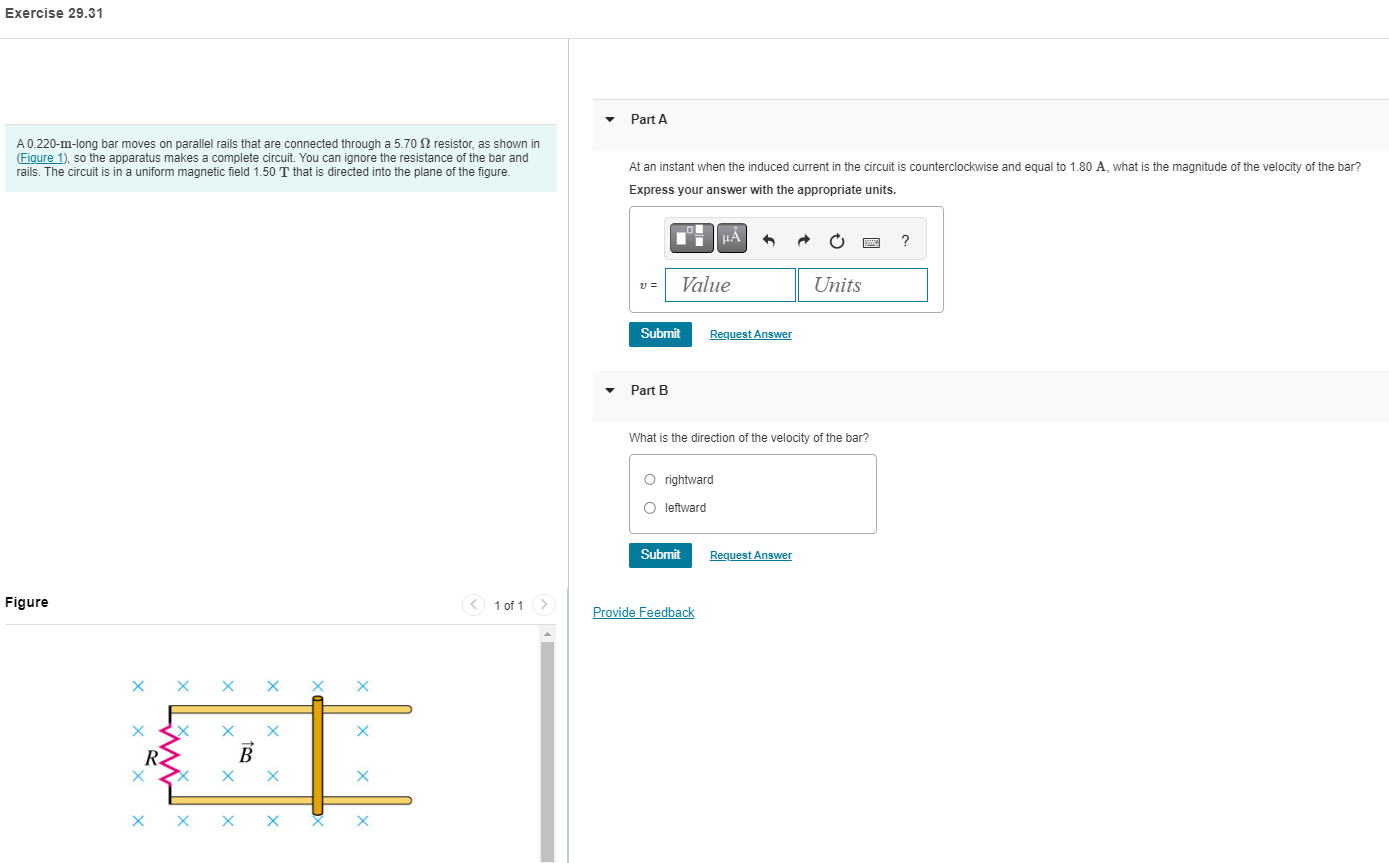Click Request Answer under Part A

tap(750, 333)
